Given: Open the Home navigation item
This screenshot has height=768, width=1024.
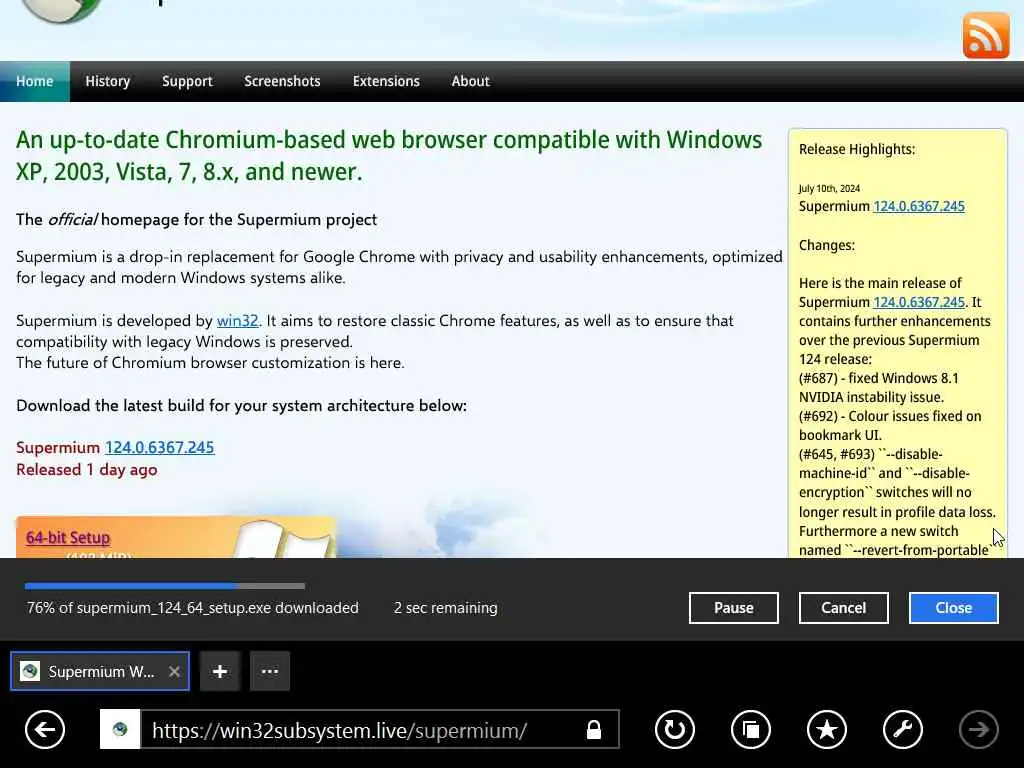Looking at the screenshot, I should [x=35, y=82].
